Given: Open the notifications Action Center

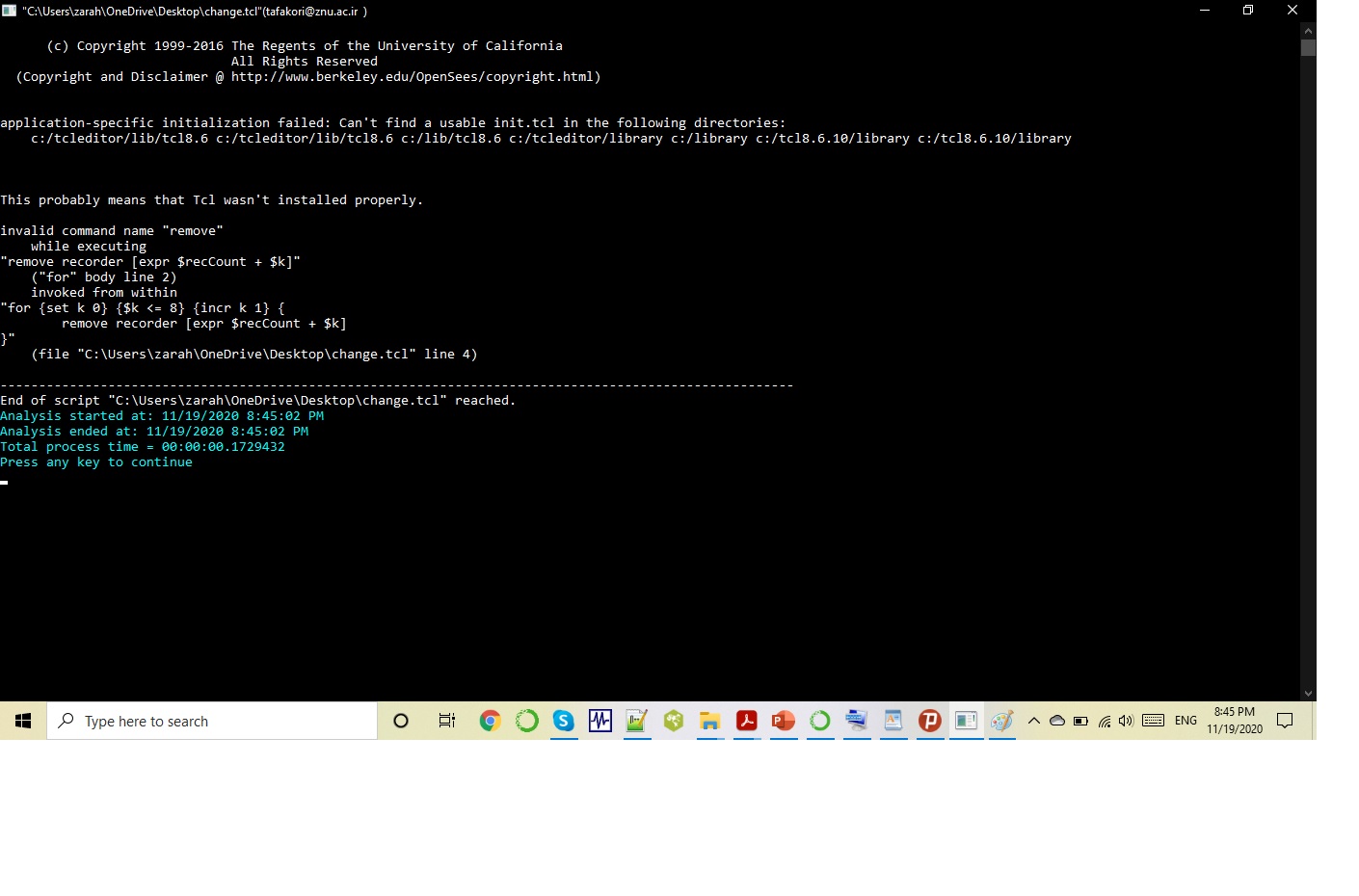Looking at the screenshot, I should [1285, 720].
